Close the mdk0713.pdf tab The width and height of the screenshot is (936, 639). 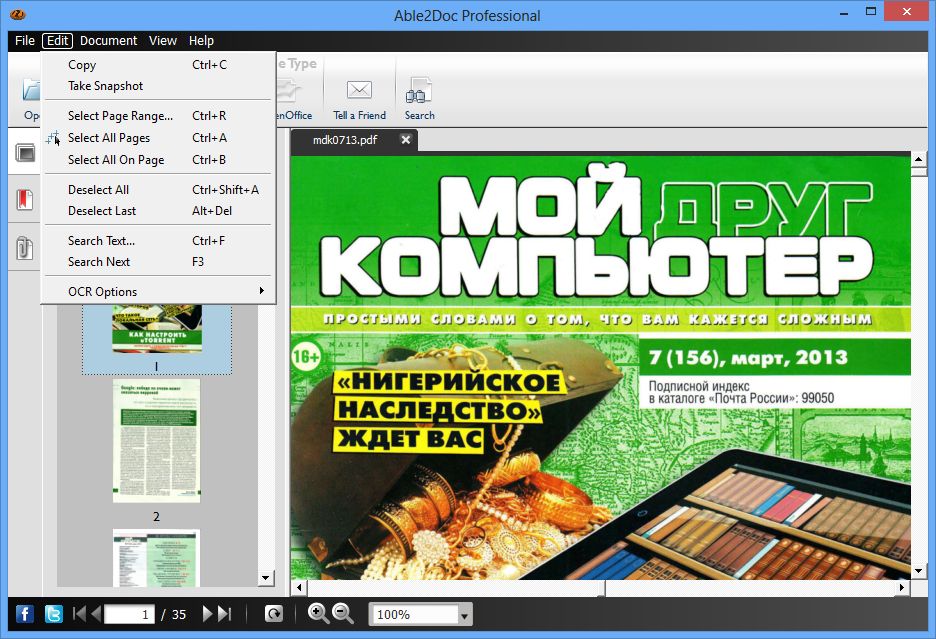pyautogui.click(x=406, y=140)
